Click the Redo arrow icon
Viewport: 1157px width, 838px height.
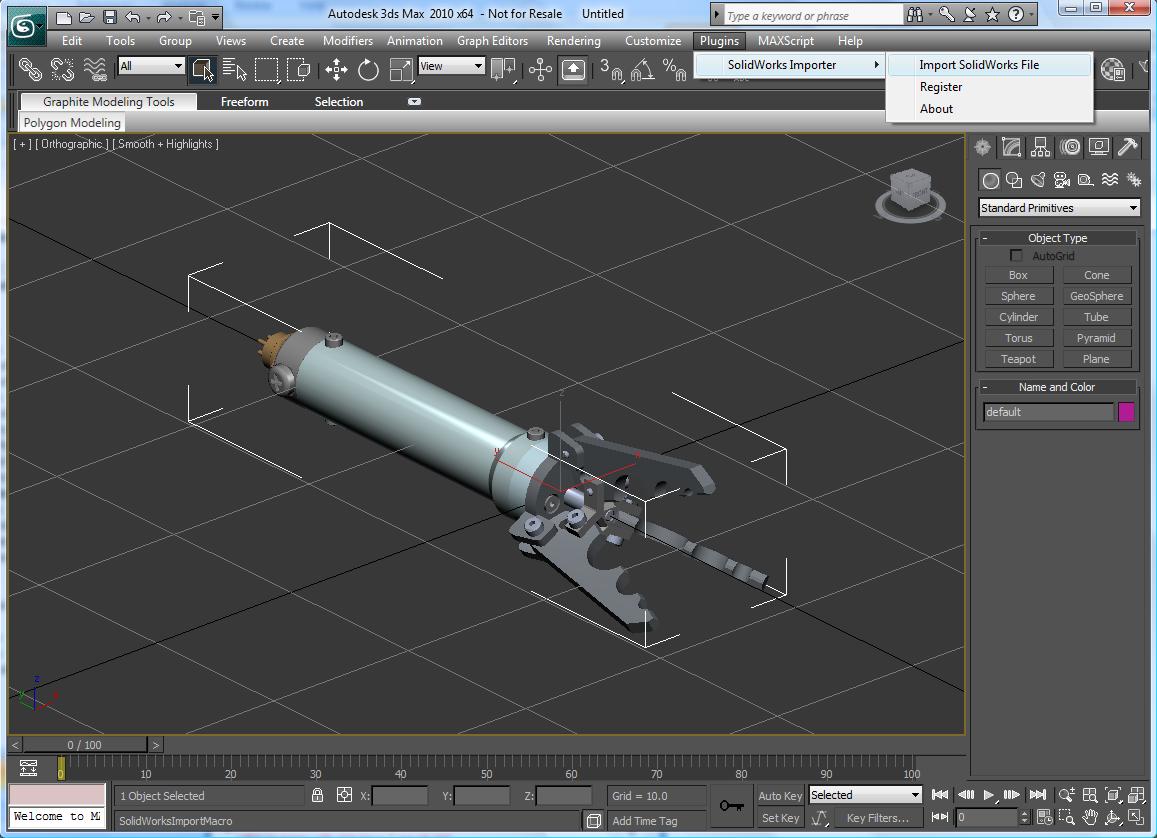click(163, 16)
